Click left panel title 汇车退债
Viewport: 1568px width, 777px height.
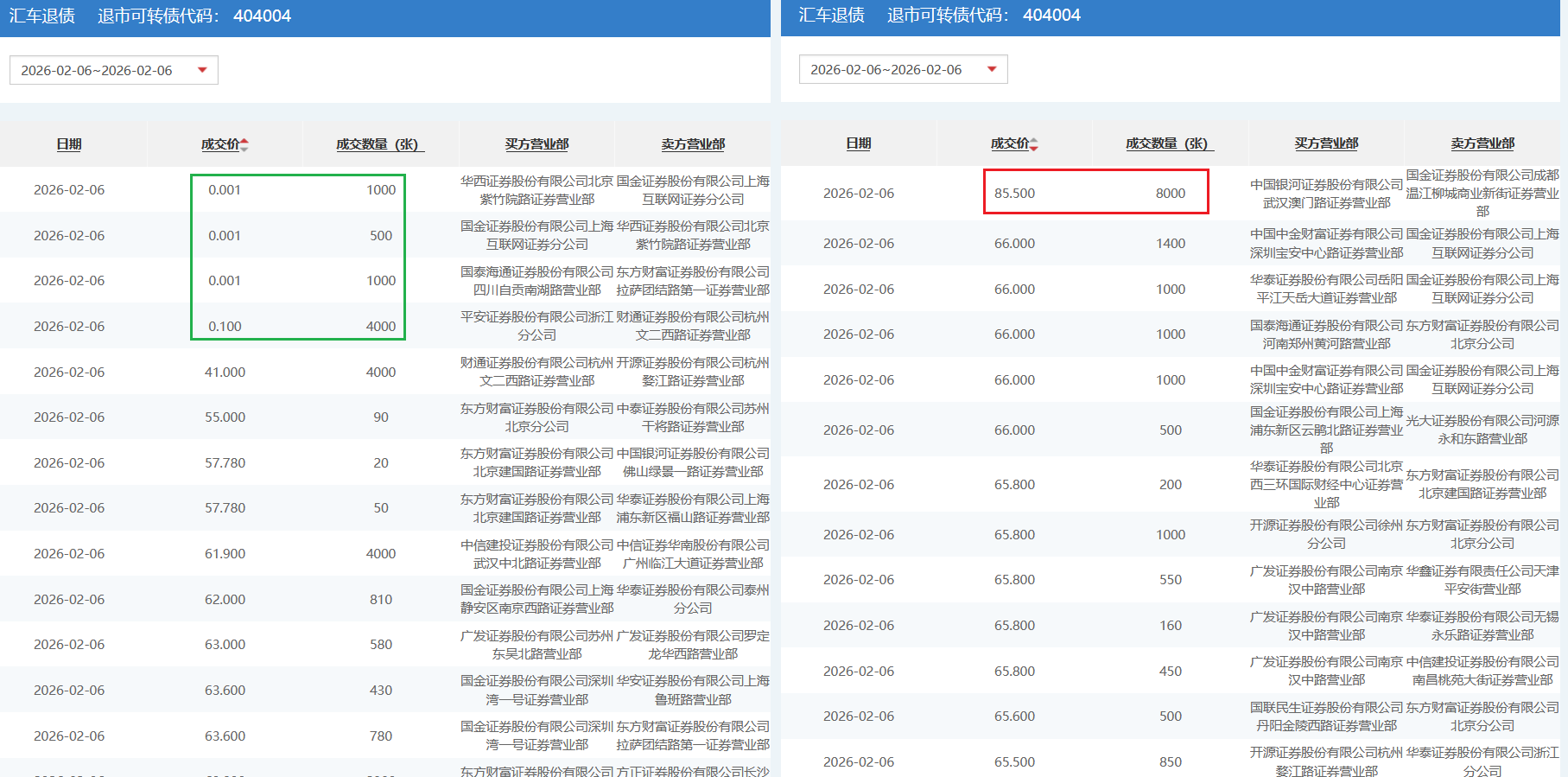point(42,16)
